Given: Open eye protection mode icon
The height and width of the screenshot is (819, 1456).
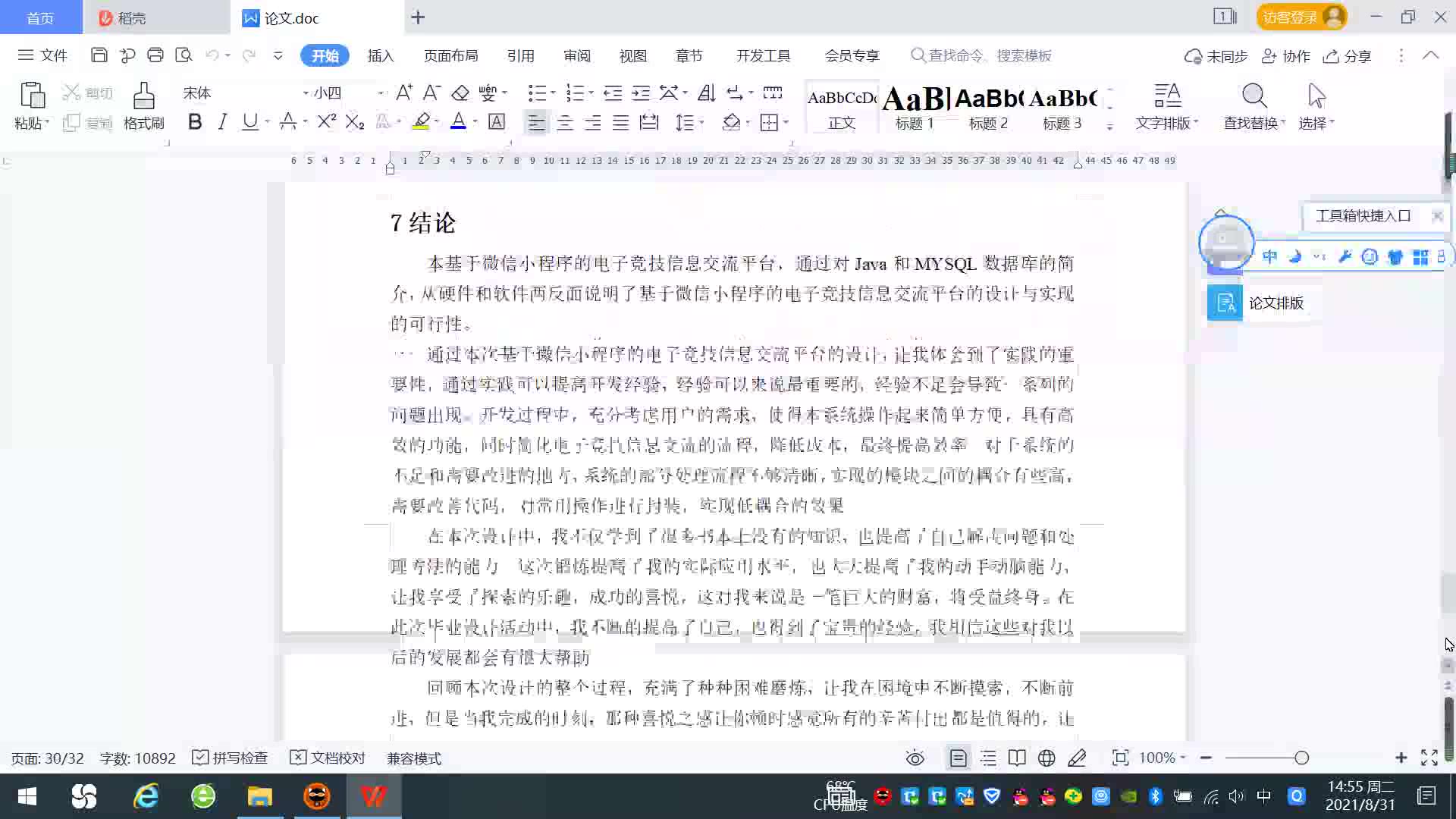Looking at the screenshot, I should (915, 758).
